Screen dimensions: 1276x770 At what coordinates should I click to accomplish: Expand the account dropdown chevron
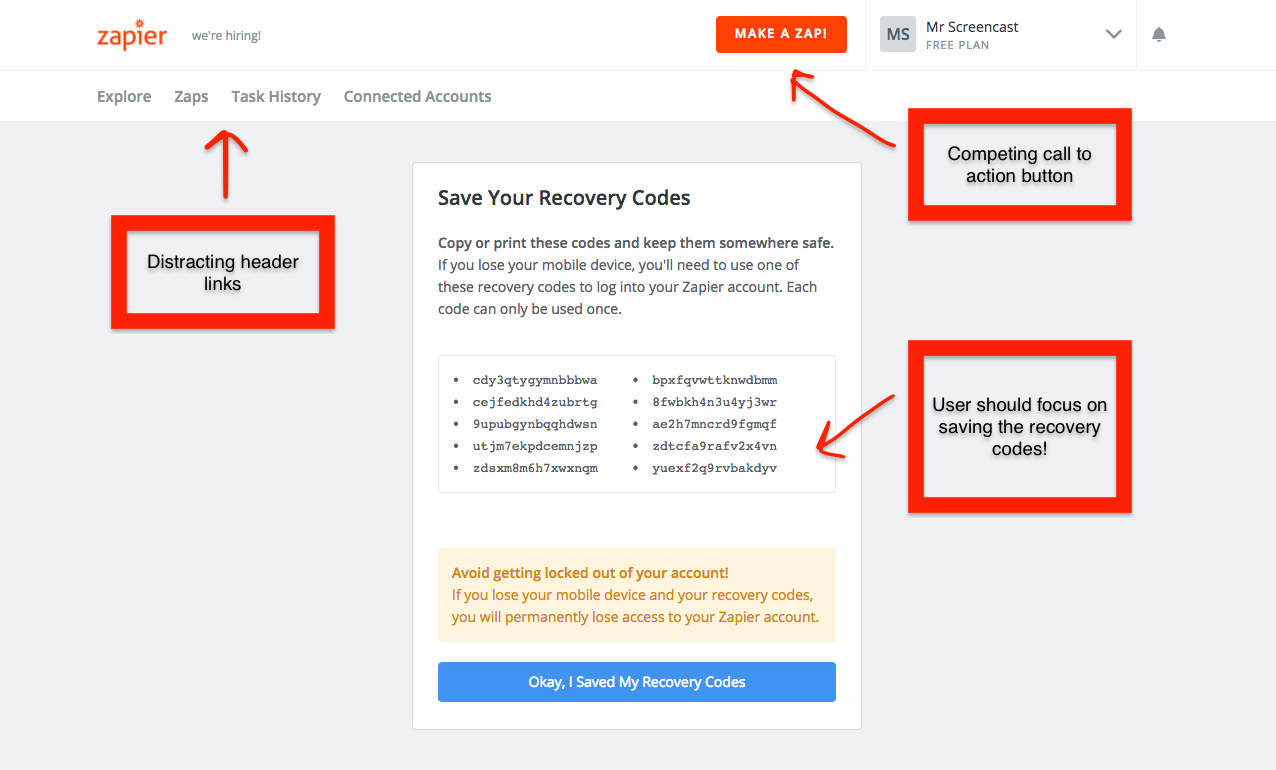click(x=1113, y=34)
